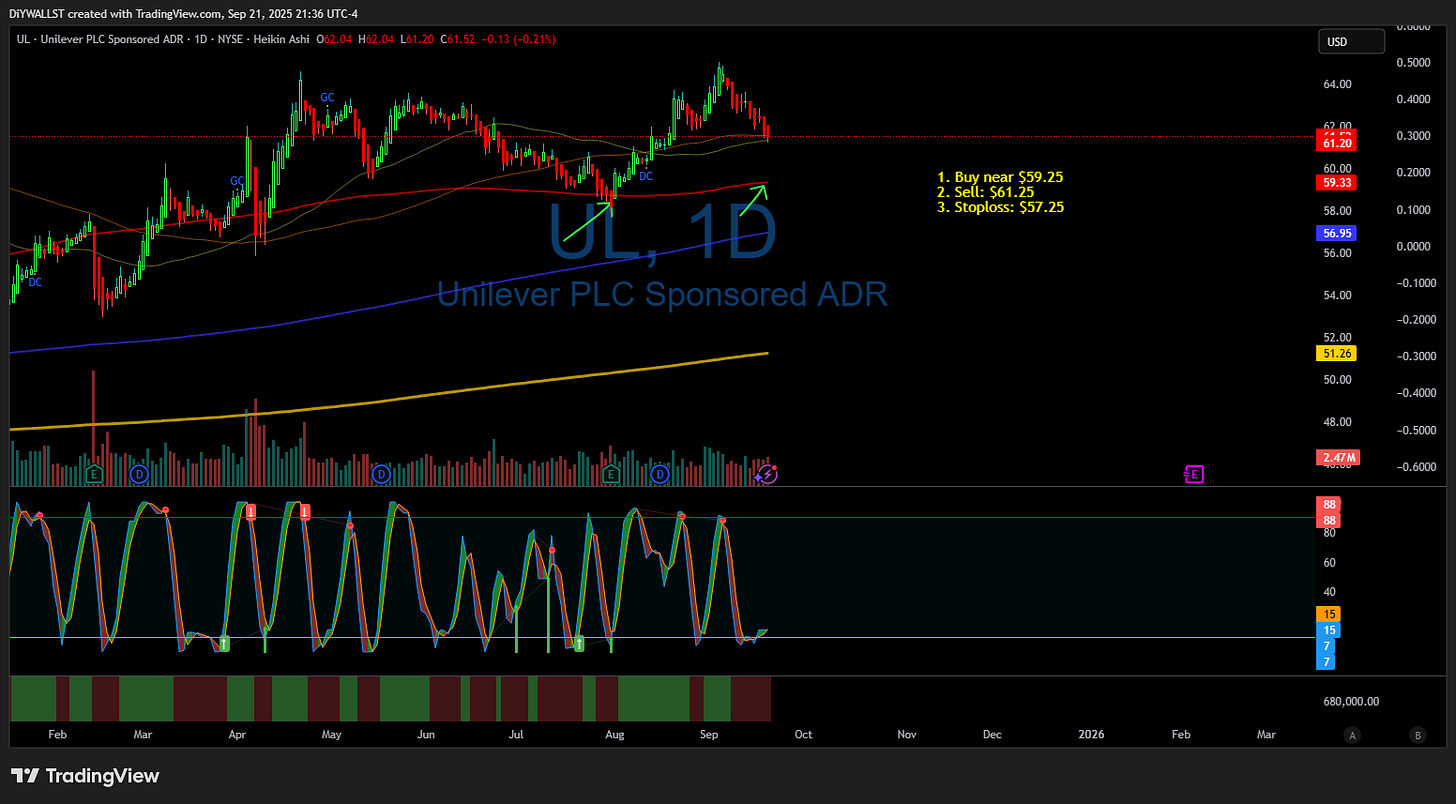Expand the 'UL, 1D' symbol legend
This screenshot has height=804, width=1456.
[22, 40]
